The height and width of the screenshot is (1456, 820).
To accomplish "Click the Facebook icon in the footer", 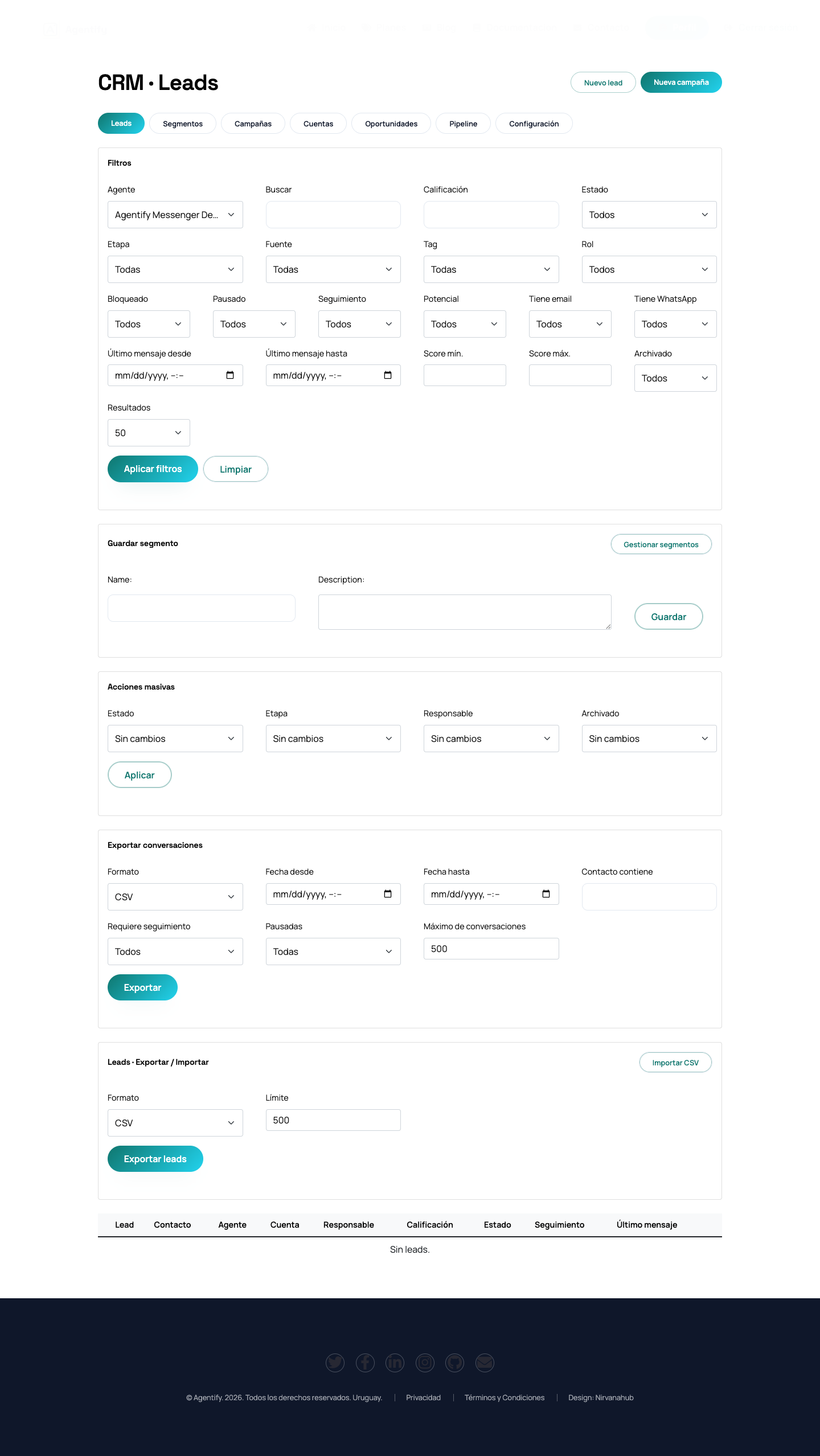I will (365, 1363).
